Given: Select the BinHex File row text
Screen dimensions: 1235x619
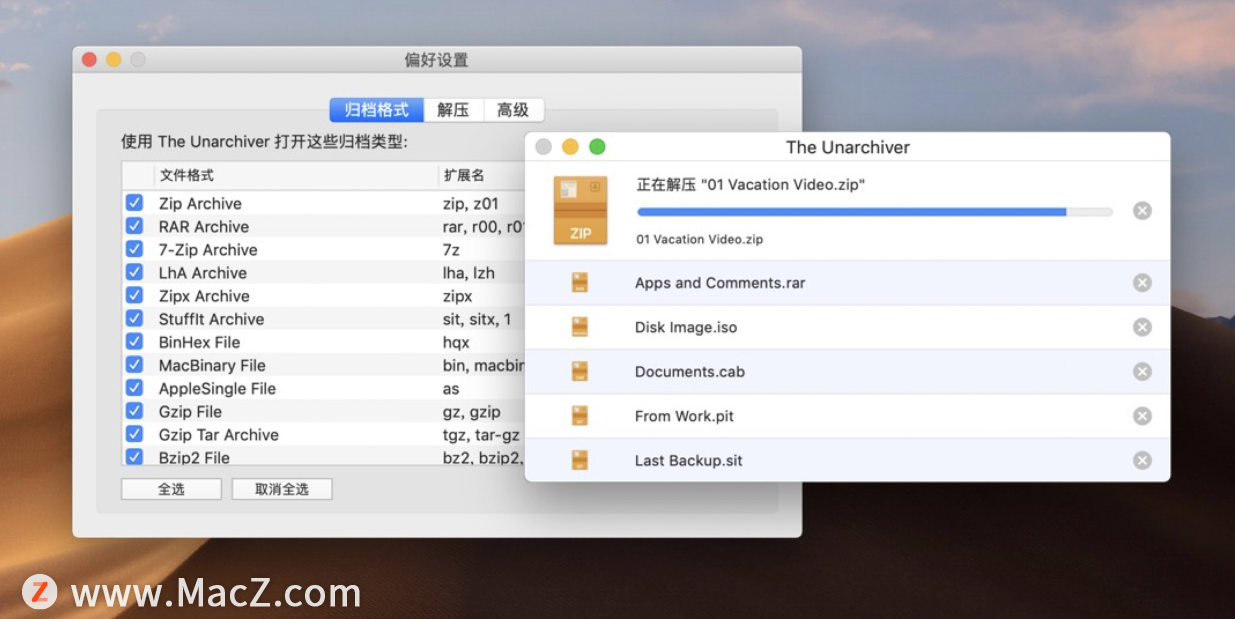Looking at the screenshot, I should tap(200, 342).
